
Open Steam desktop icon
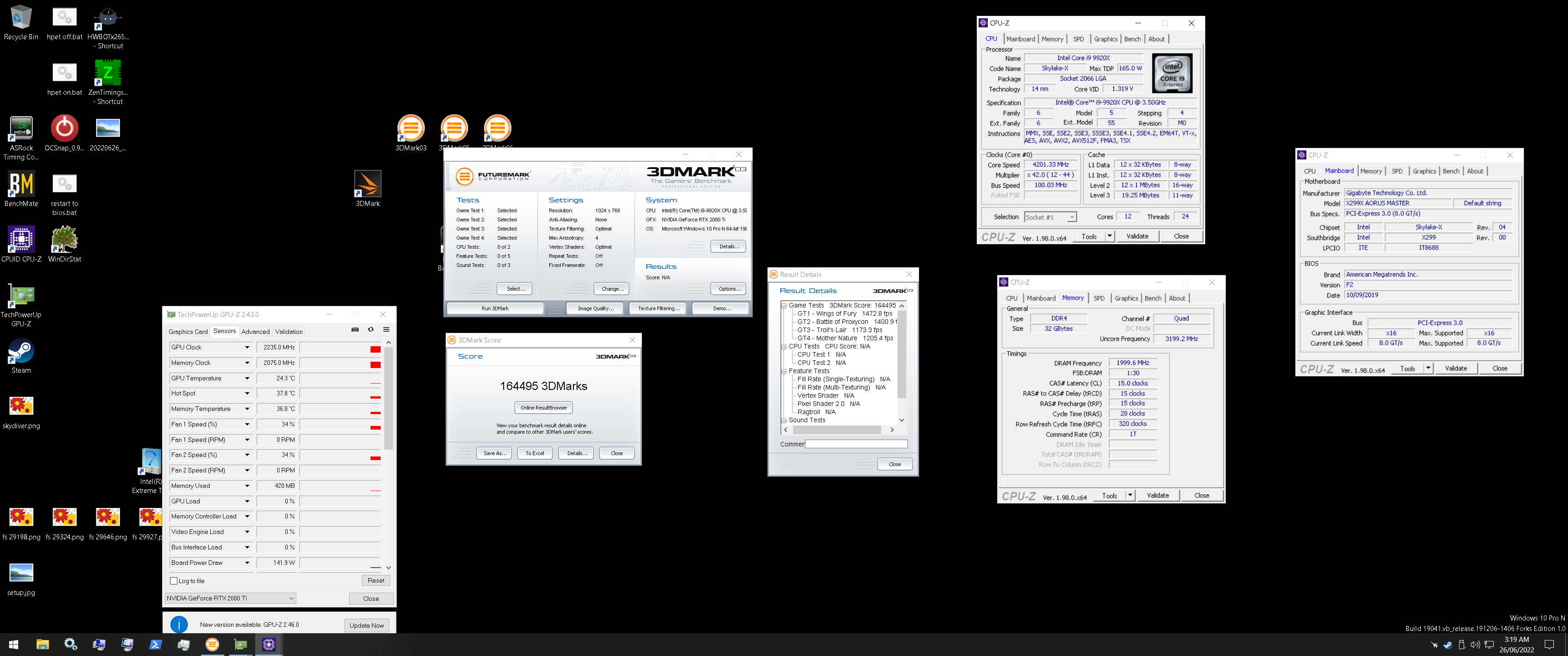pos(21,355)
